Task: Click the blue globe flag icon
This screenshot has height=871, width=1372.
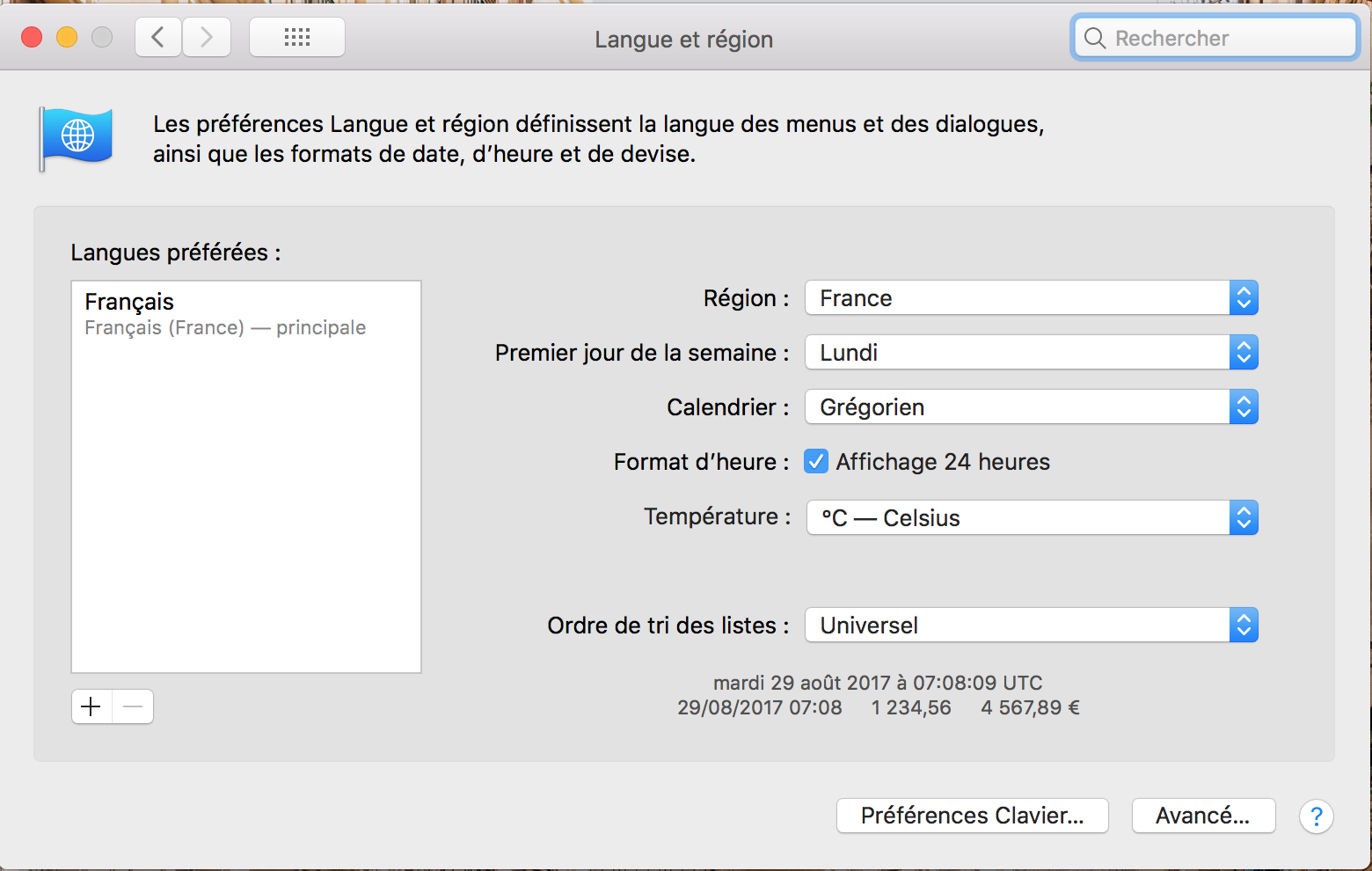Action: (x=77, y=138)
